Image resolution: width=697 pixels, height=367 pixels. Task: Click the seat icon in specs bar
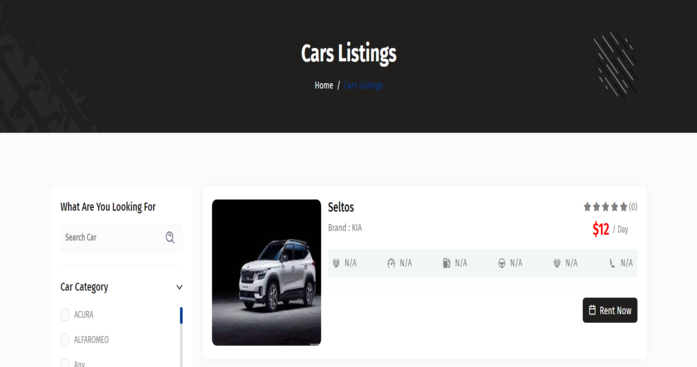(612, 263)
